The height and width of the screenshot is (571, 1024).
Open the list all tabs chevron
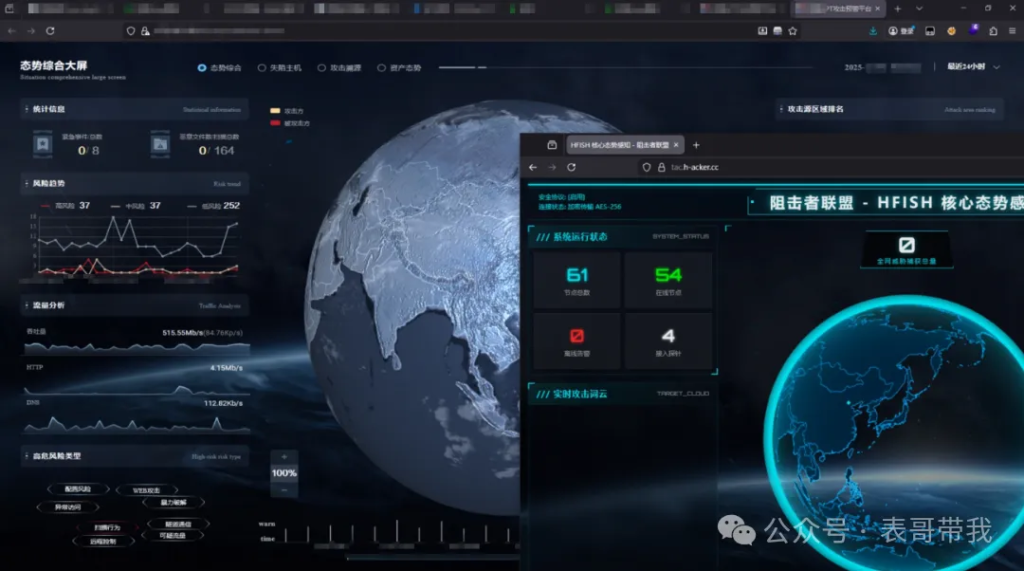[x=919, y=8]
